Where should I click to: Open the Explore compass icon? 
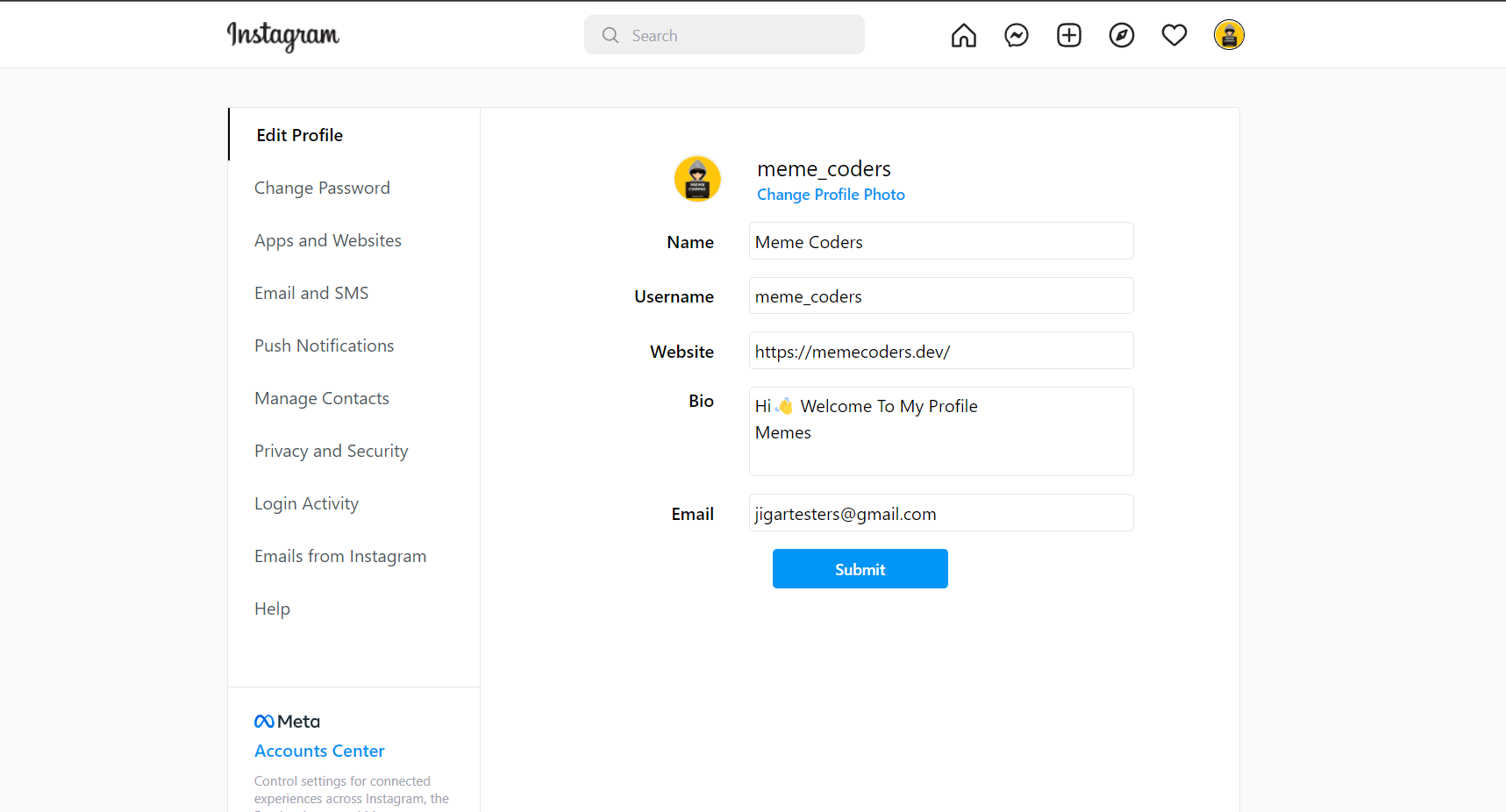[x=1122, y=35]
